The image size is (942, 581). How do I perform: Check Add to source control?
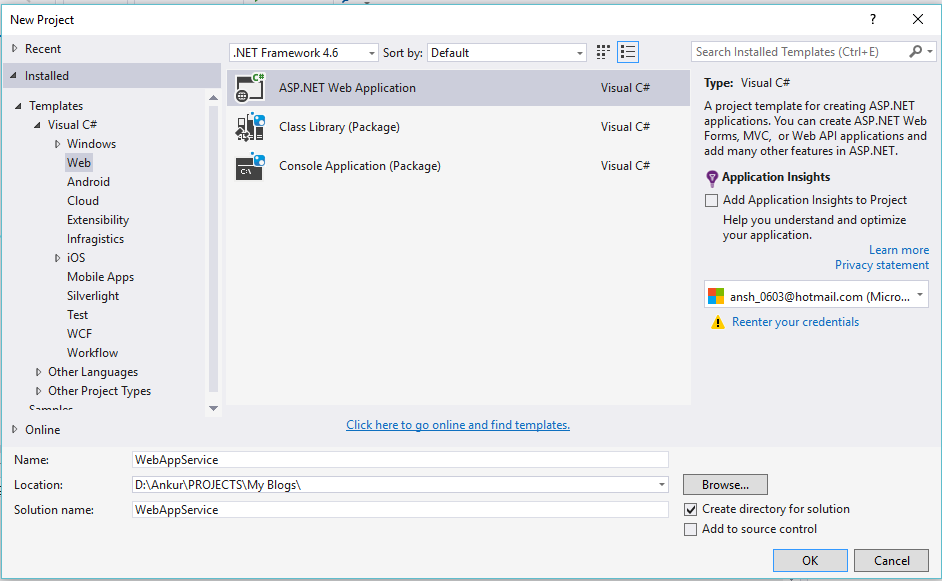[x=691, y=530]
